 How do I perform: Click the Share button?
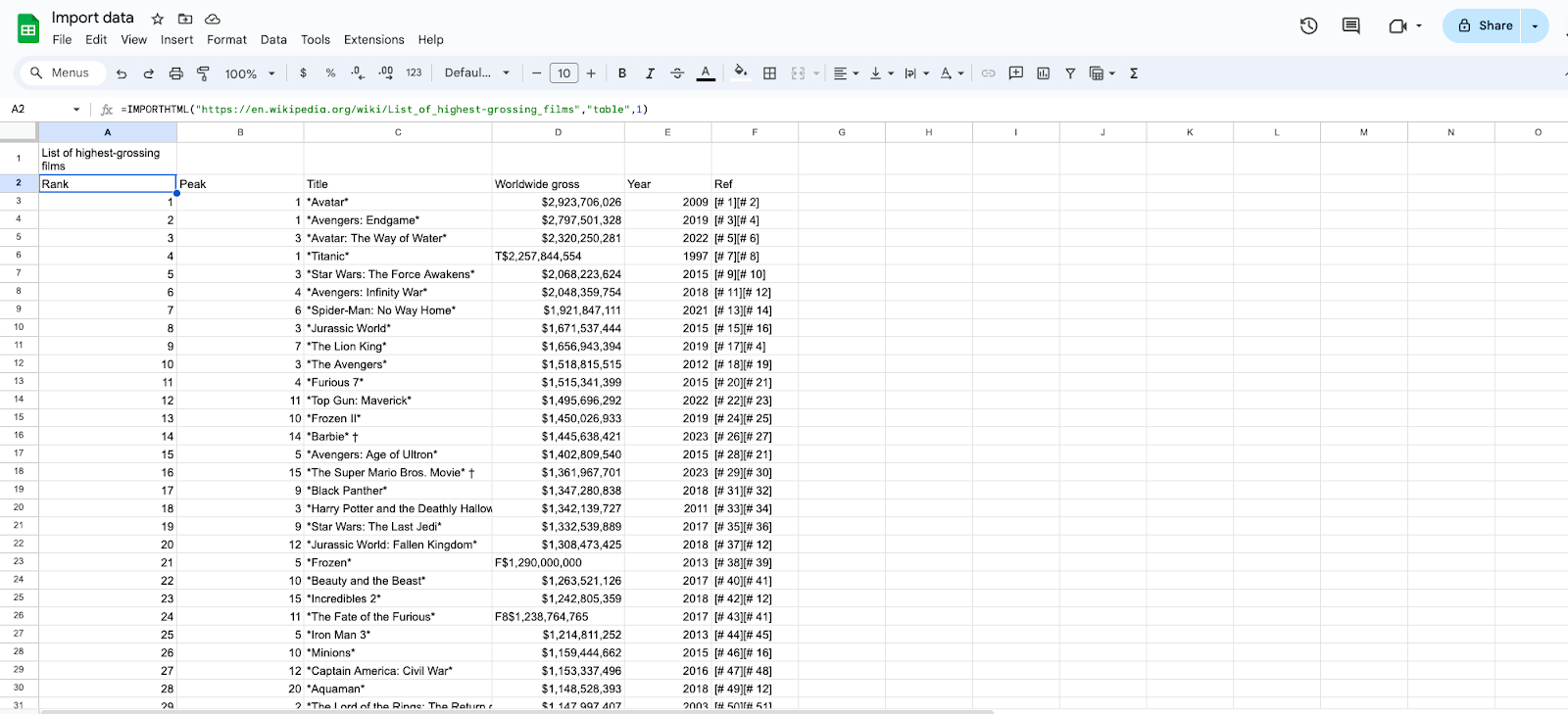[1485, 25]
